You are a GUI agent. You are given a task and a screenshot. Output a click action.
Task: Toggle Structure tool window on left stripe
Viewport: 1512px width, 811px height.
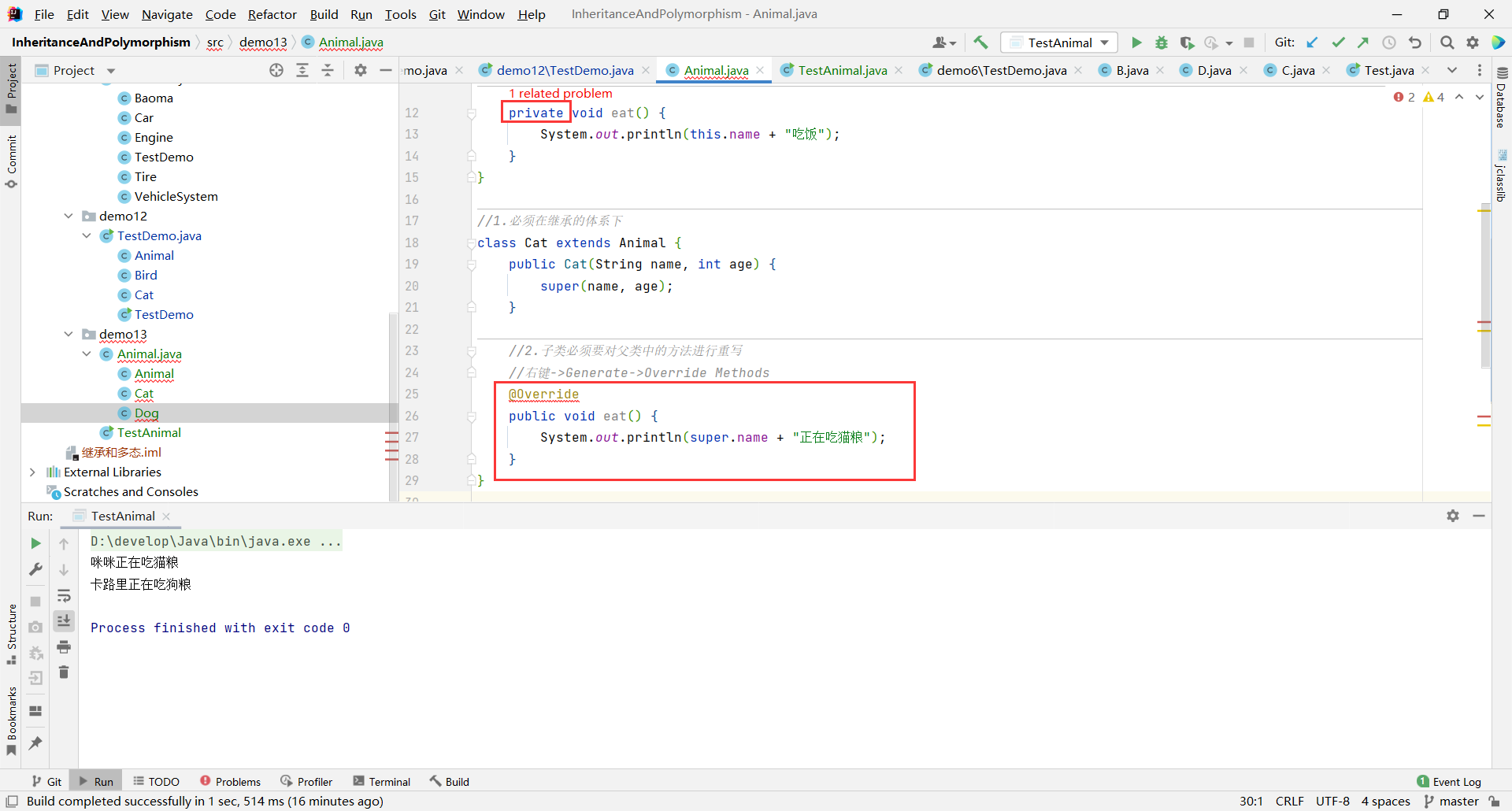pyautogui.click(x=11, y=634)
